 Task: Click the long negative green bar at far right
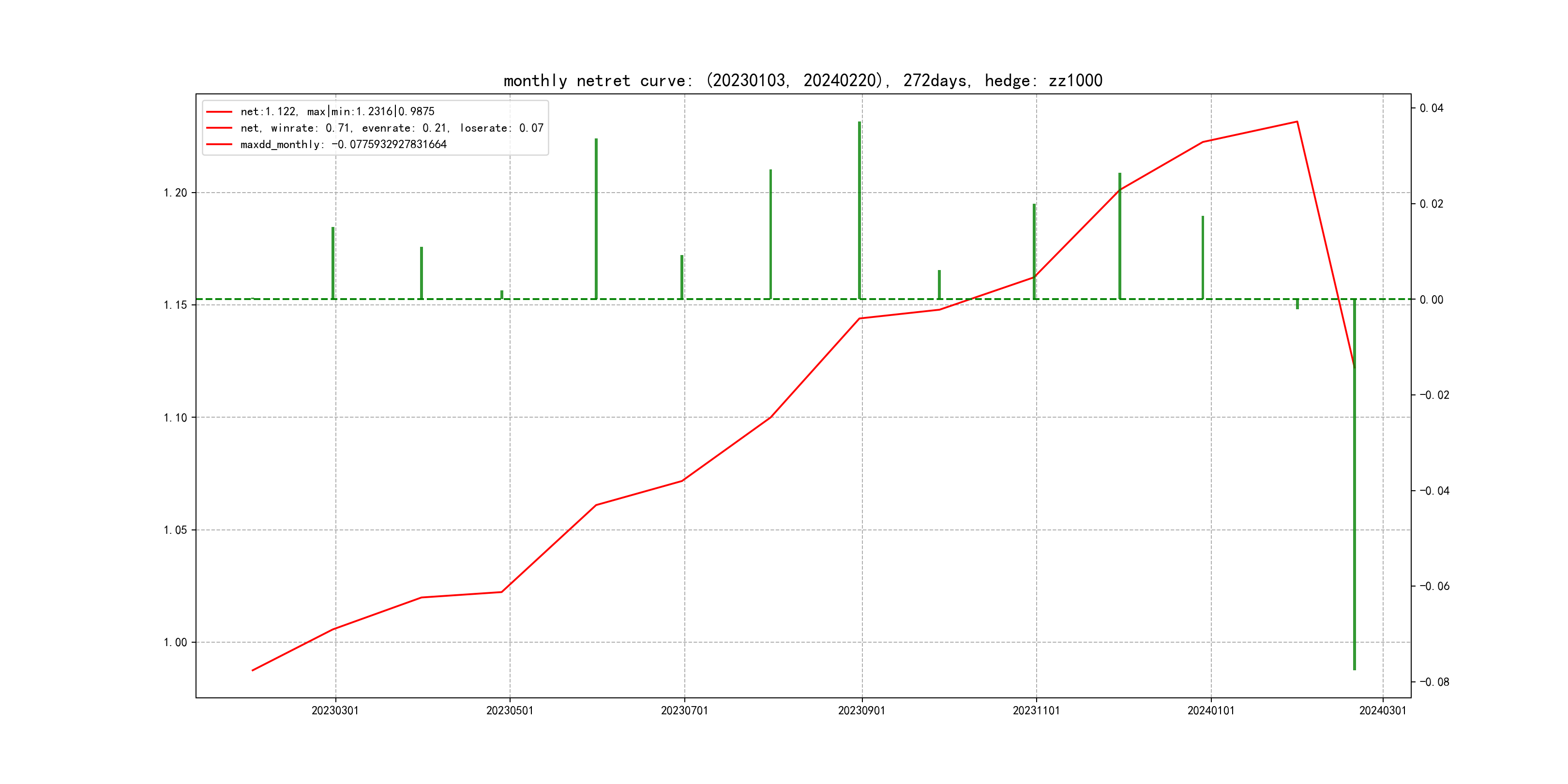(1355, 487)
